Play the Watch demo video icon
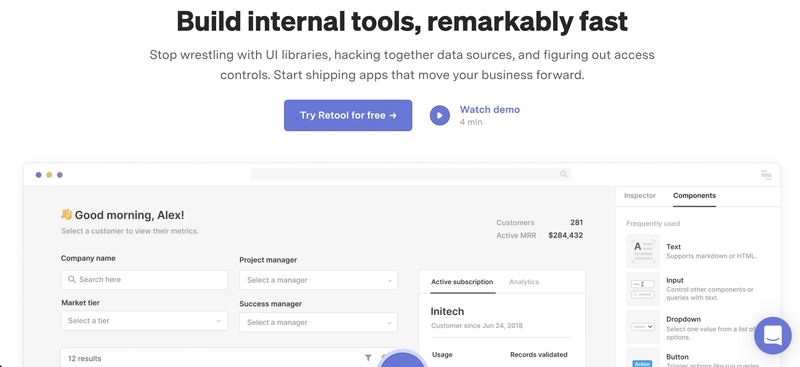This screenshot has height=367, width=800. pos(439,115)
